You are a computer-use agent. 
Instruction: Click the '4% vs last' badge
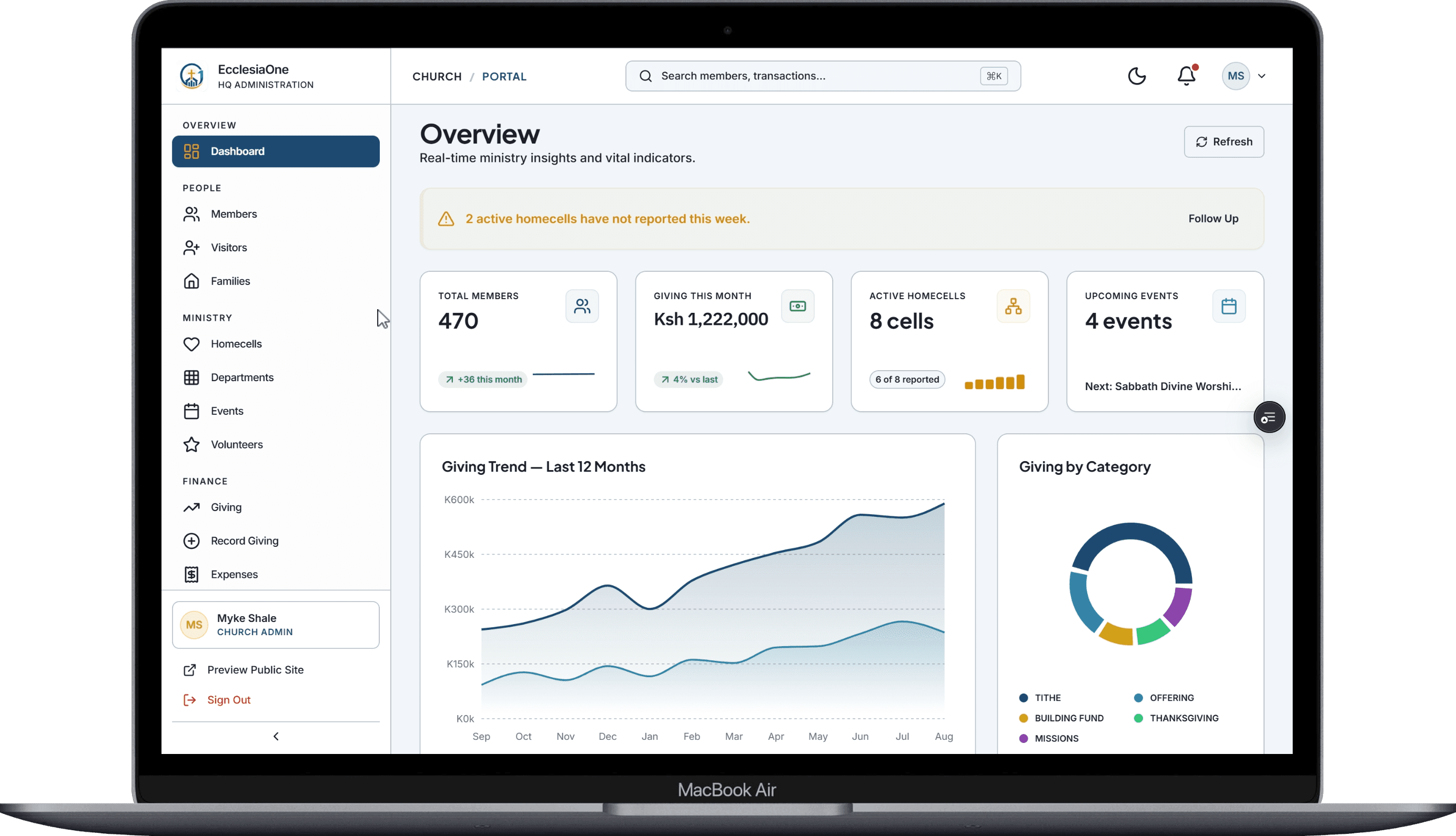(688, 380)
